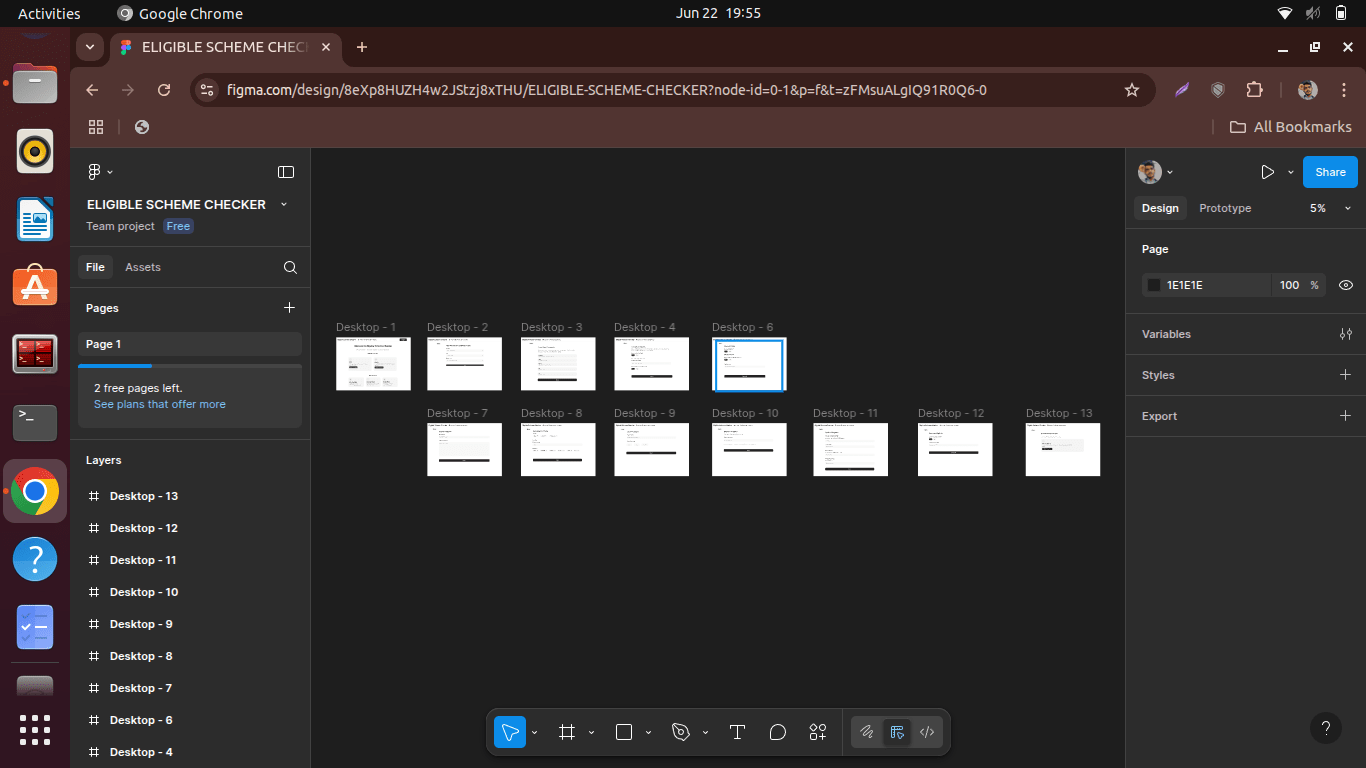
Task: Expand the Rectangle shape tools dropdown
Action: [x=648, y=732]
